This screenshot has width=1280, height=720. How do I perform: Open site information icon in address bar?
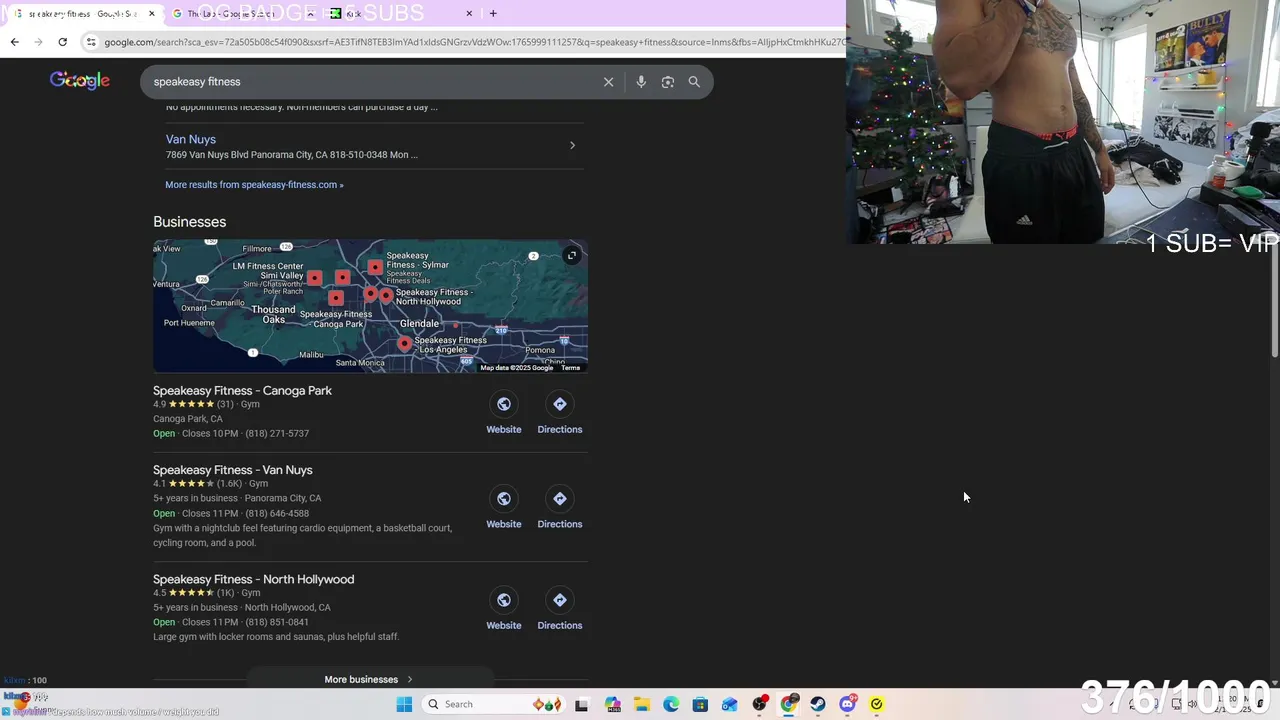click(91, 42)
